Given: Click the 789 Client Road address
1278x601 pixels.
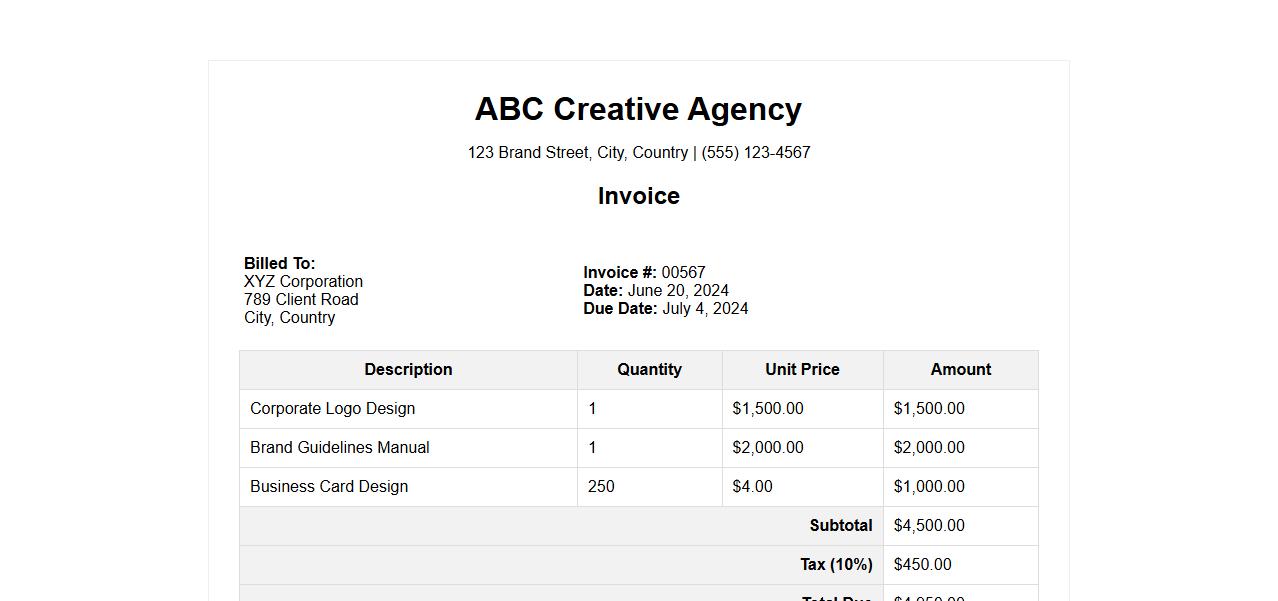Looking at the screenshot, I should pyautogui.click(x=301, y=300).
